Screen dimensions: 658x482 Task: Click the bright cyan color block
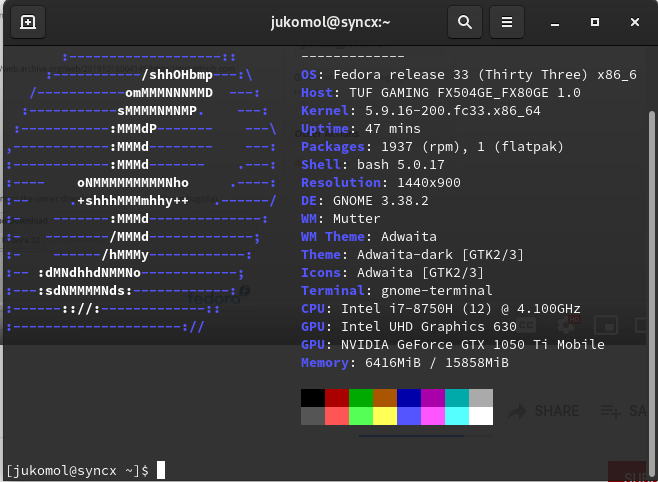(457, 416)
